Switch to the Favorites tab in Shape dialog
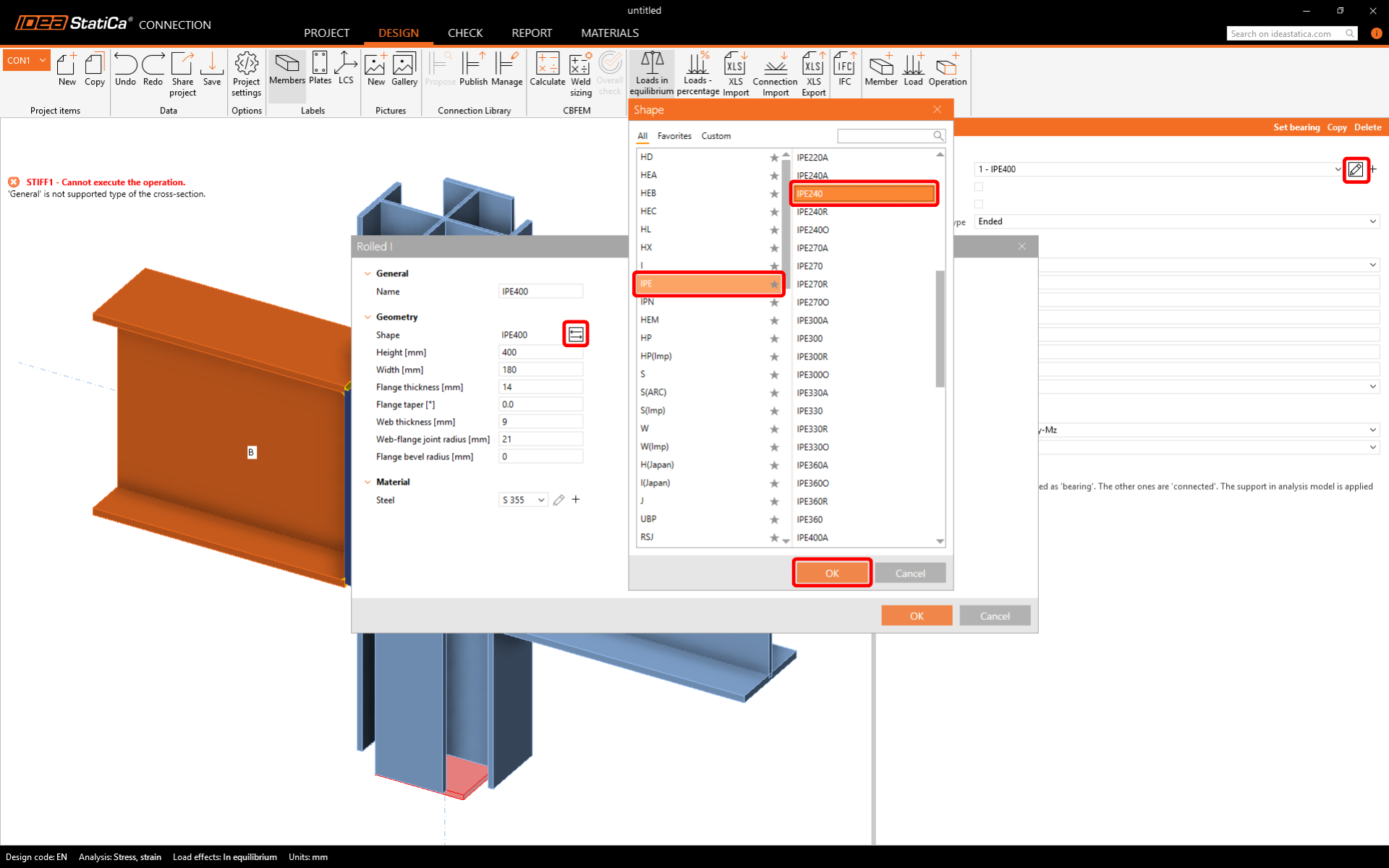Viewport: 1389px width, 868px height. point(674,136)
